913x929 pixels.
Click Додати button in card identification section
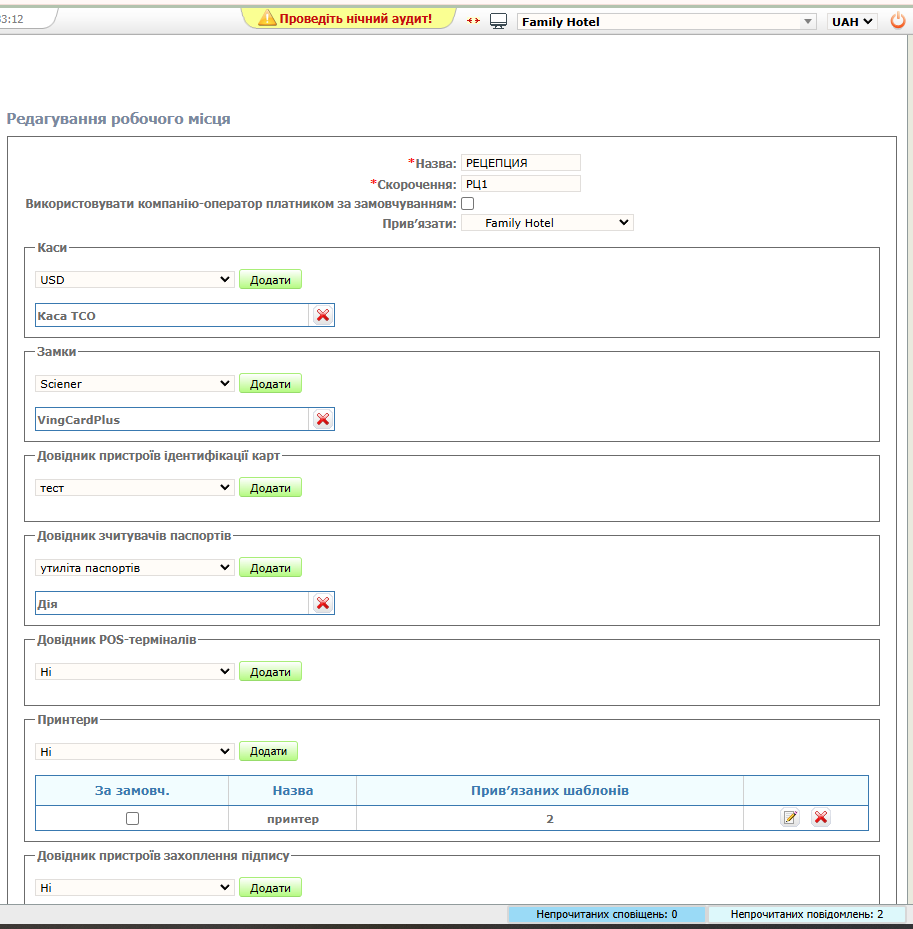pyautogui.click(x=270, y=488)
